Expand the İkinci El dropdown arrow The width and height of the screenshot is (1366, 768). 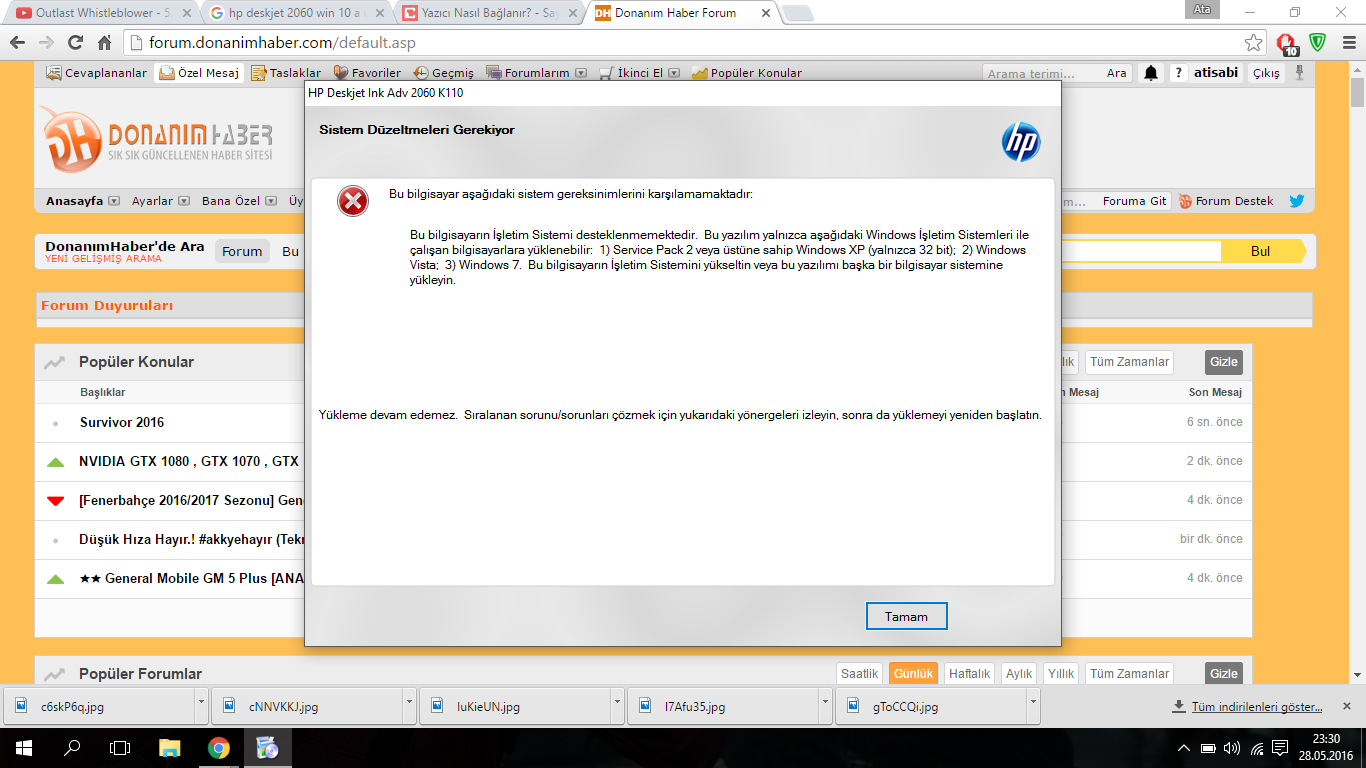pyautogui.click(x=674, y=73)
